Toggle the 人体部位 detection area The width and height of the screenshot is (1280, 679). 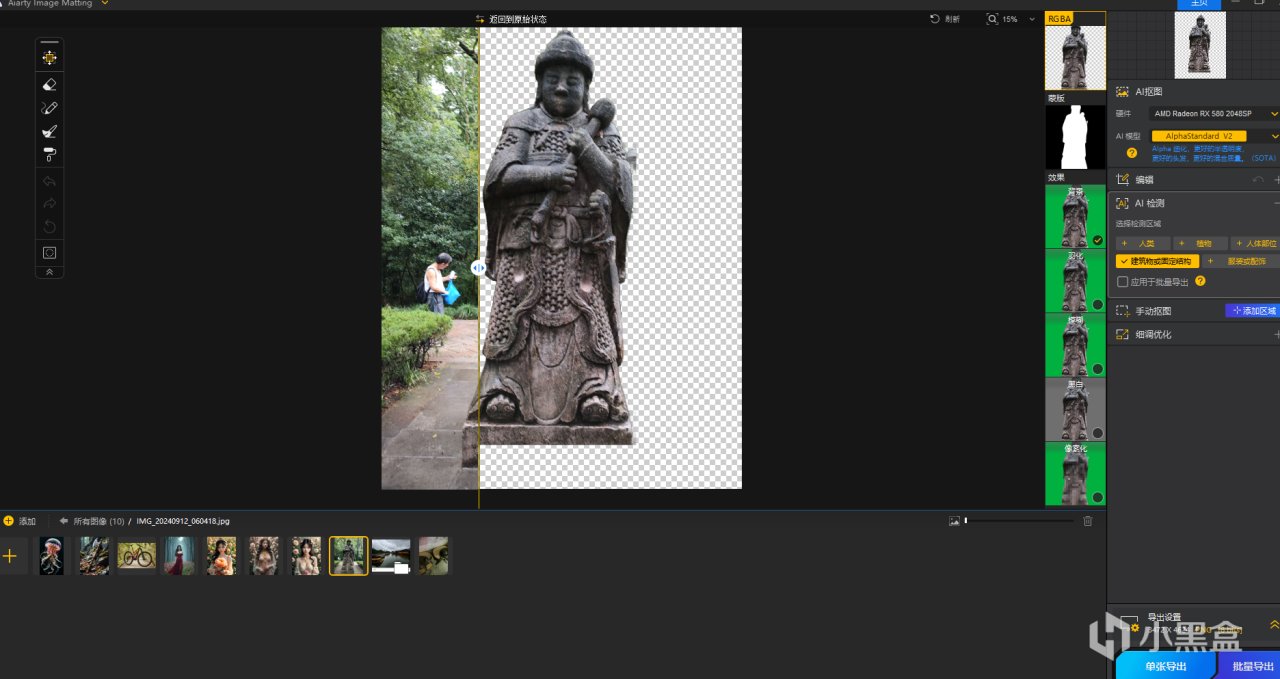tap(1255, 243)
